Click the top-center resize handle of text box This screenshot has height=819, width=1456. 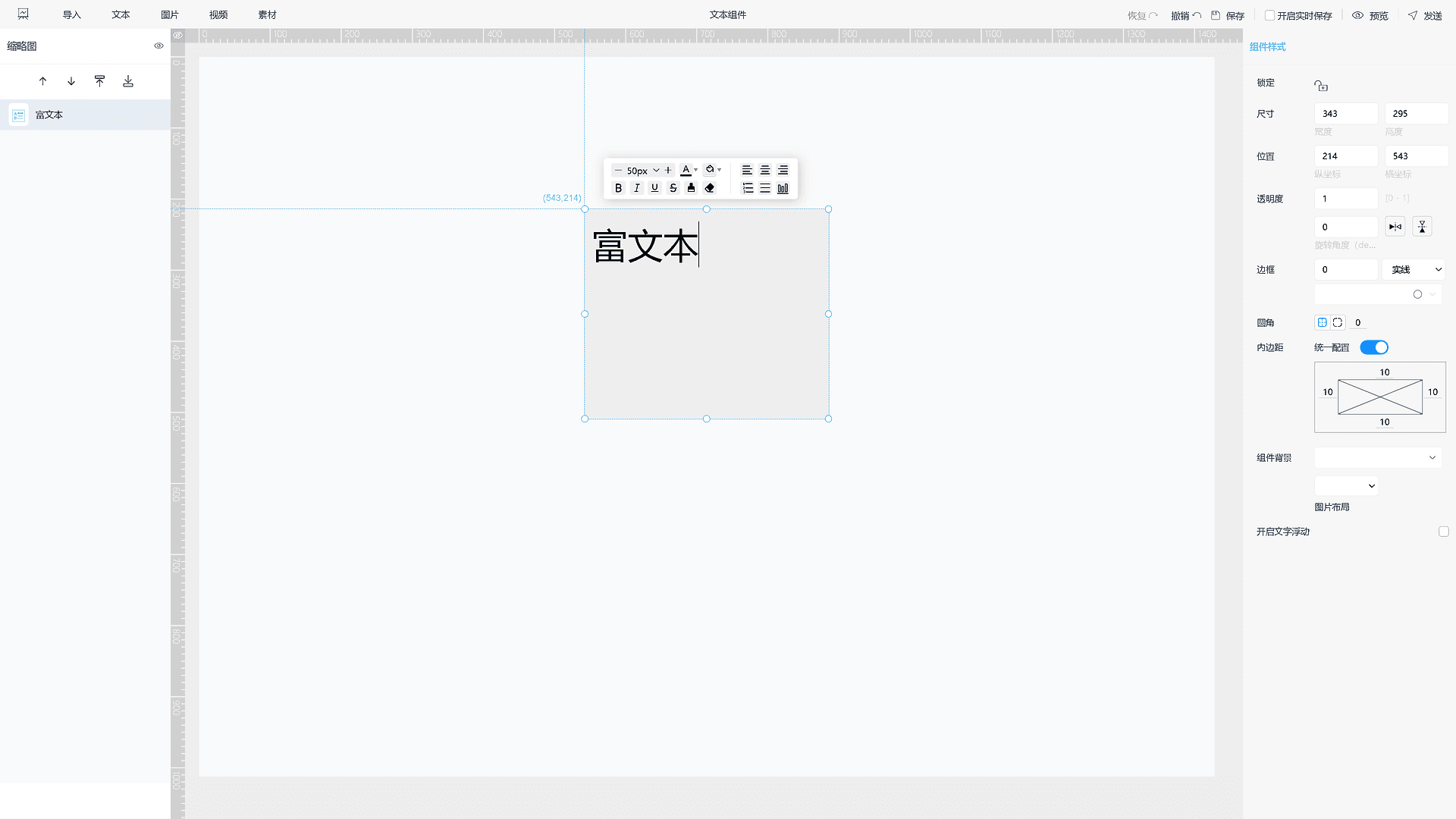pos(706,209)
